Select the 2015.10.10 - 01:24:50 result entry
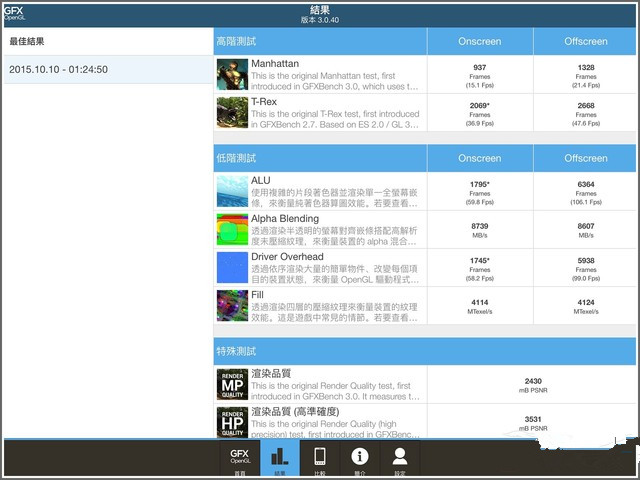Screen dimensions: 640x480 point(108,69)
